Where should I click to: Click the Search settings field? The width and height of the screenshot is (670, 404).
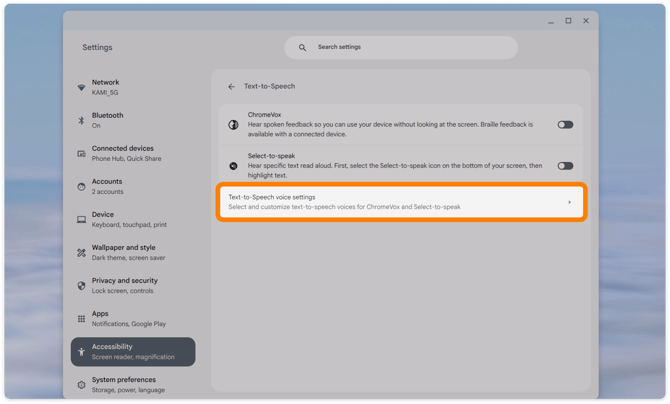401,47
